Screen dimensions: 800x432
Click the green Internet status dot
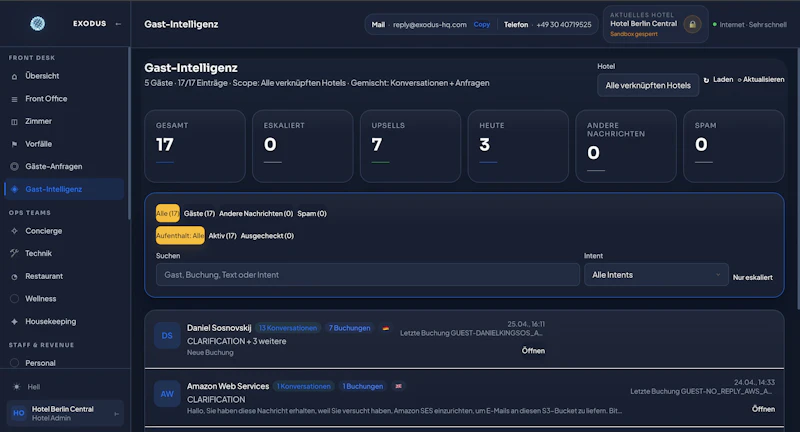(714, 24)
